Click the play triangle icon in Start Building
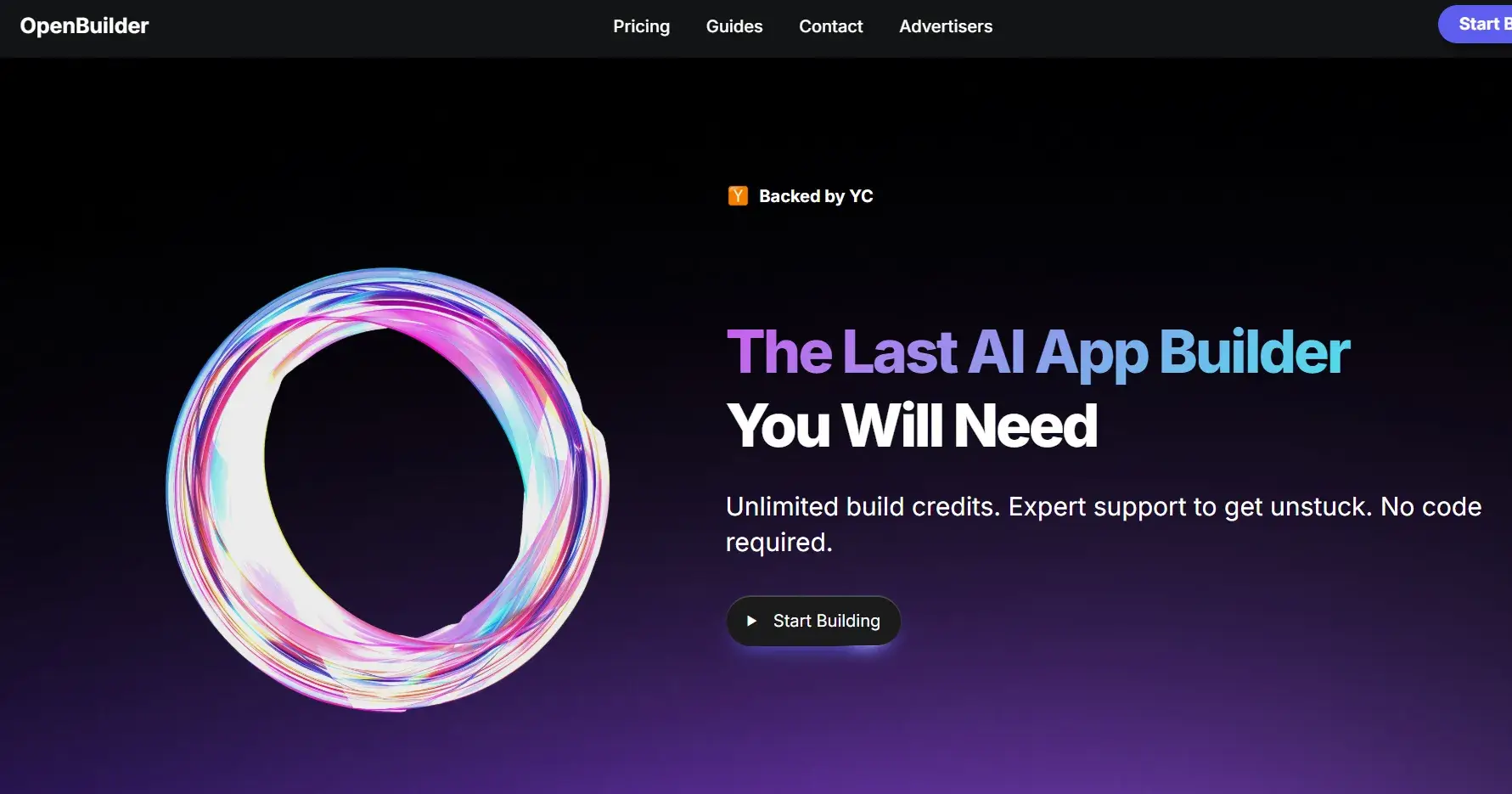 [x=751, y=621]
